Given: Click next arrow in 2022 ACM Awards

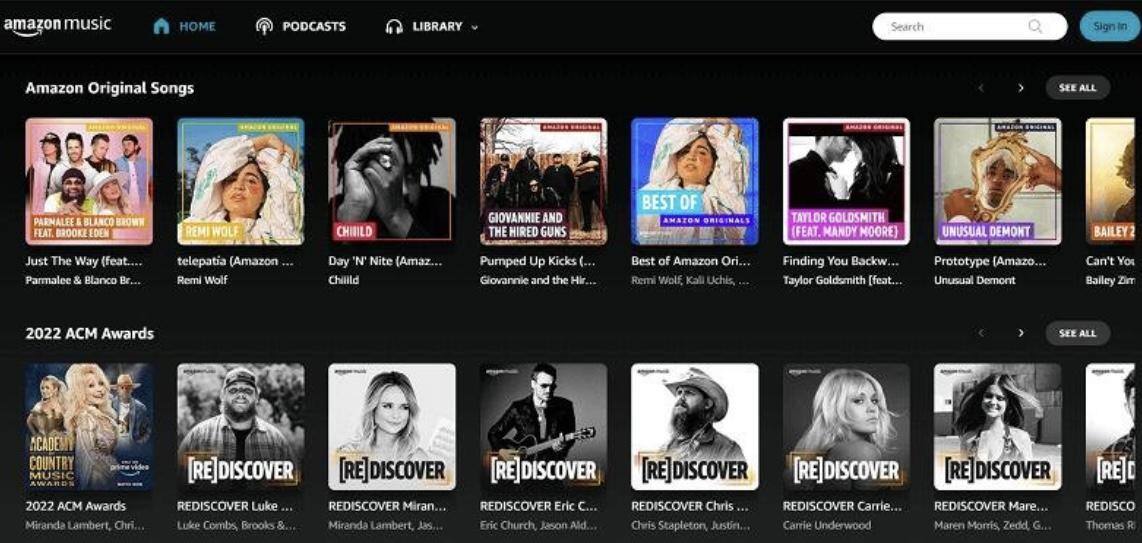Looking at the screenshot, I should pyautogui.click(x=1020, y=333).
